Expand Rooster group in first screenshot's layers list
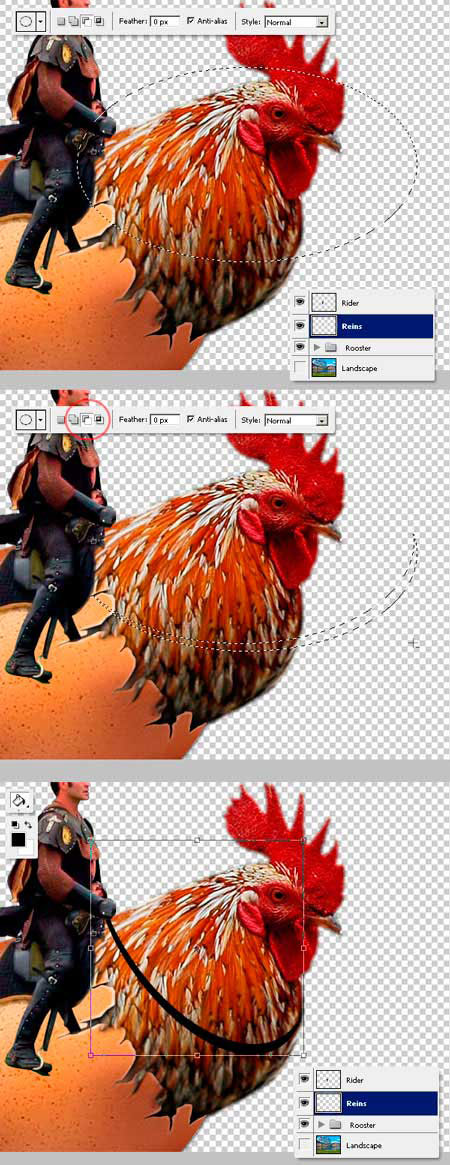This screenshot has width=450, height=1165. click(318, 348)
